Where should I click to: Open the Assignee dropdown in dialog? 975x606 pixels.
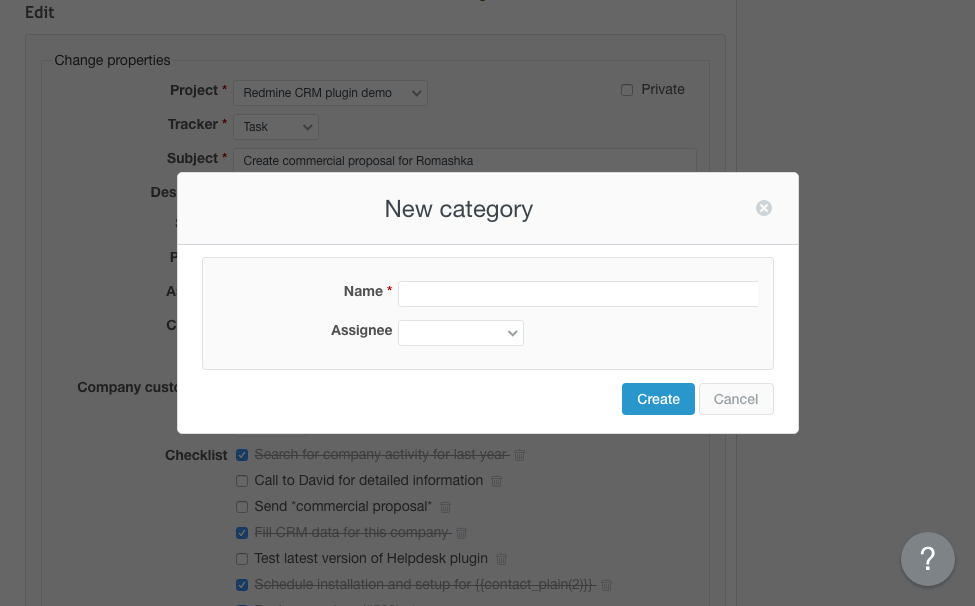point(460,332)
